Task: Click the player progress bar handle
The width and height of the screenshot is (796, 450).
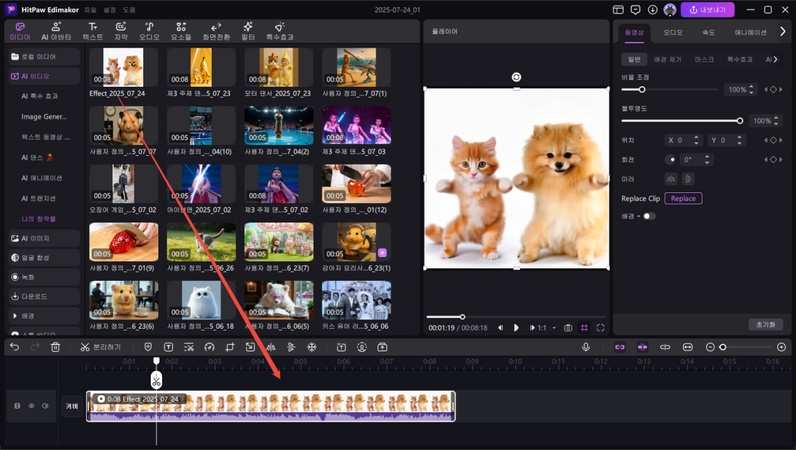Action: coord(462,316)
